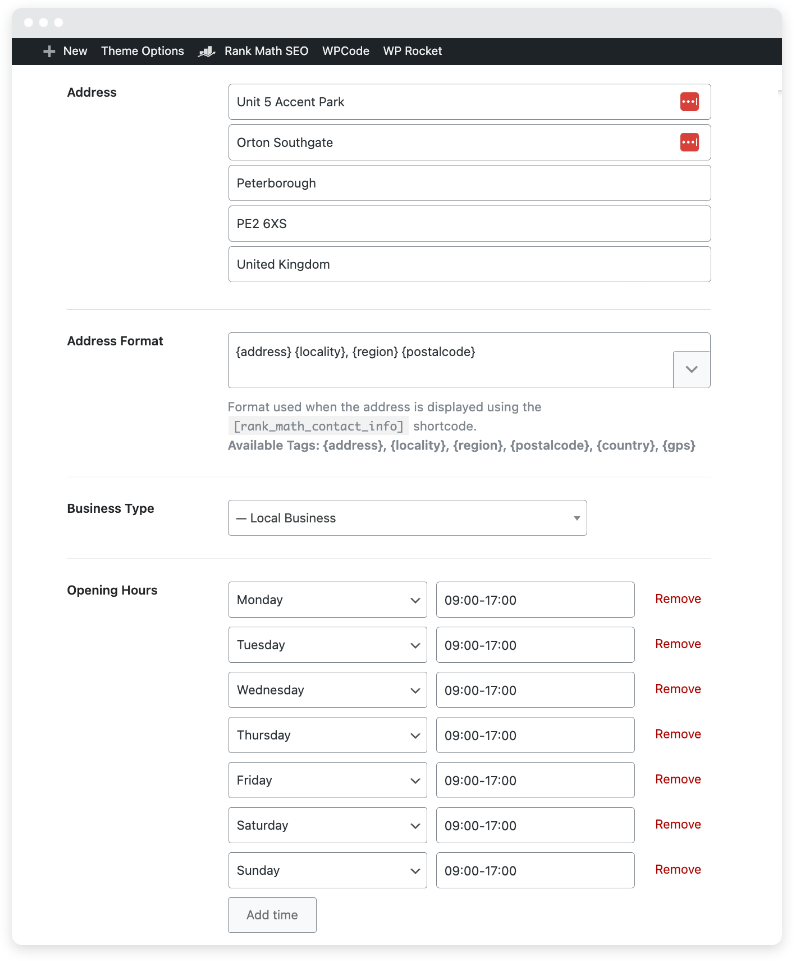Open the Sunday day dropdown
Image resolution: width=794 pixels, height=961 pixels.
tap(327, 870)
